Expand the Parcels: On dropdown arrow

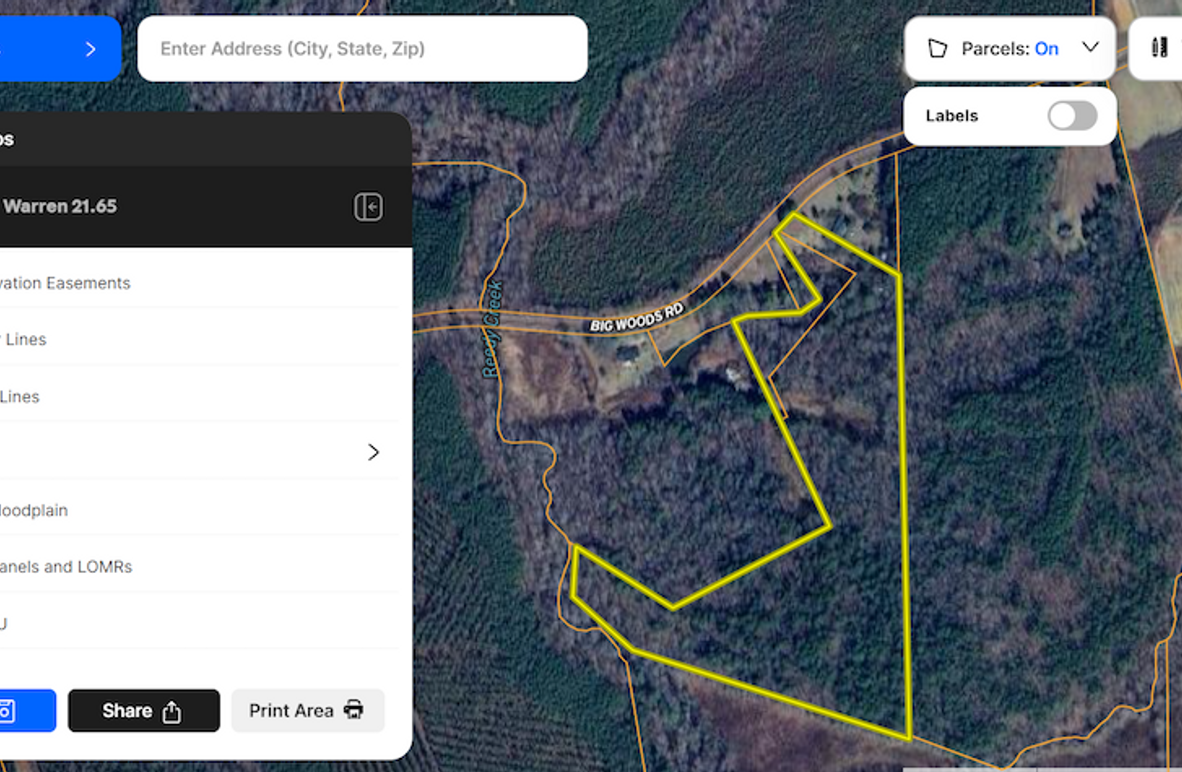[1090, 48]
